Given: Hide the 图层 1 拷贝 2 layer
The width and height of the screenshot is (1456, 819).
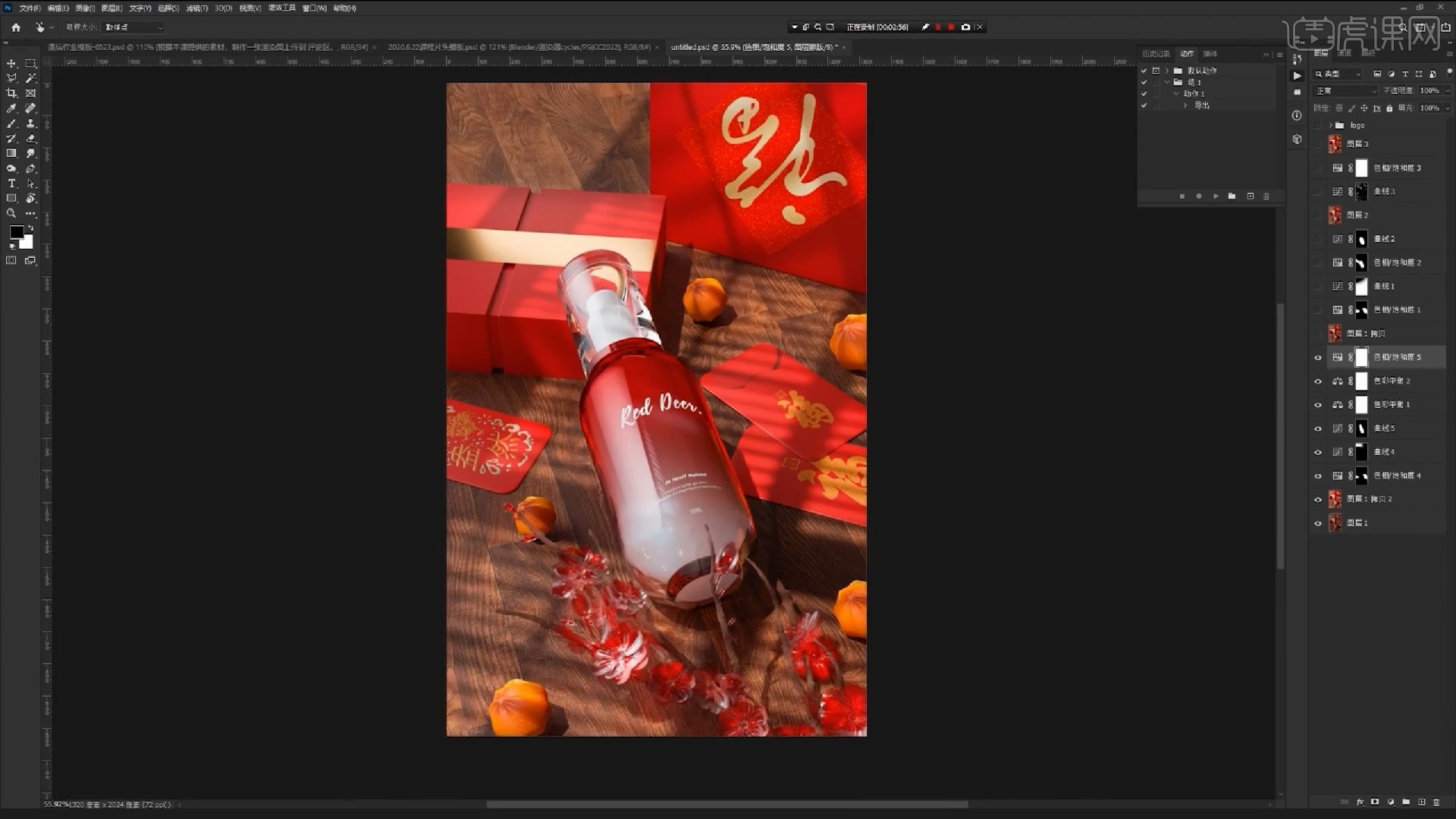Looking at the screenshot, I should (1318, 500).
